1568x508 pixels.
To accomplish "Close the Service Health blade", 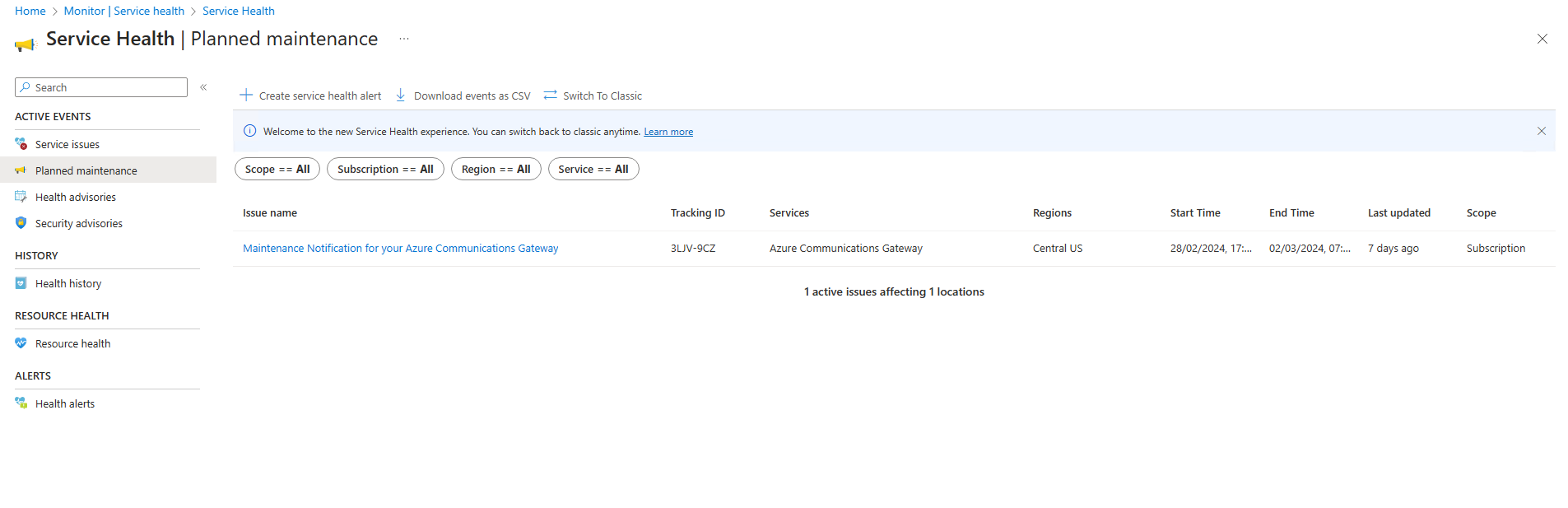I will pos(1542,39).
